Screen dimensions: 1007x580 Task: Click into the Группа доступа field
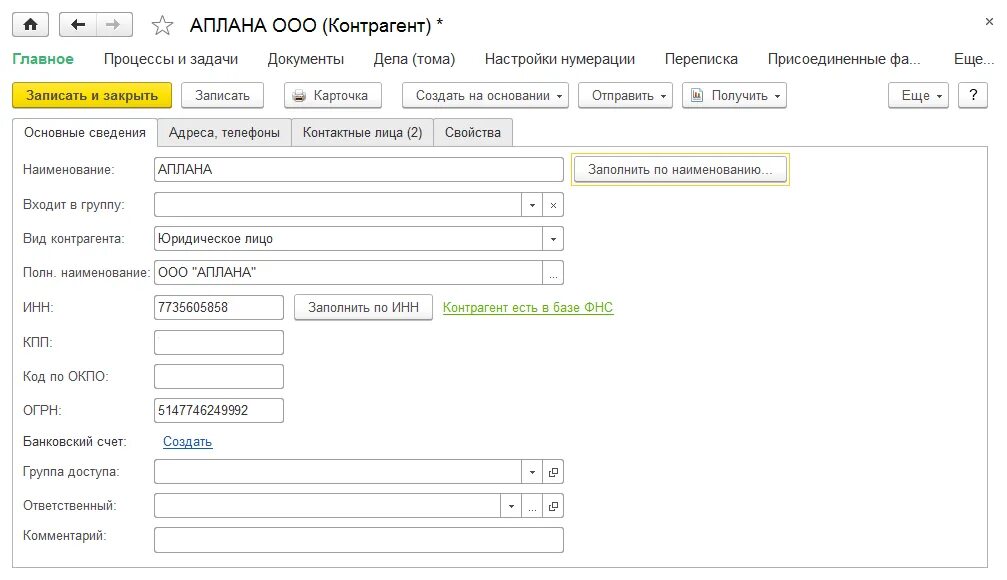click(338, 471)
